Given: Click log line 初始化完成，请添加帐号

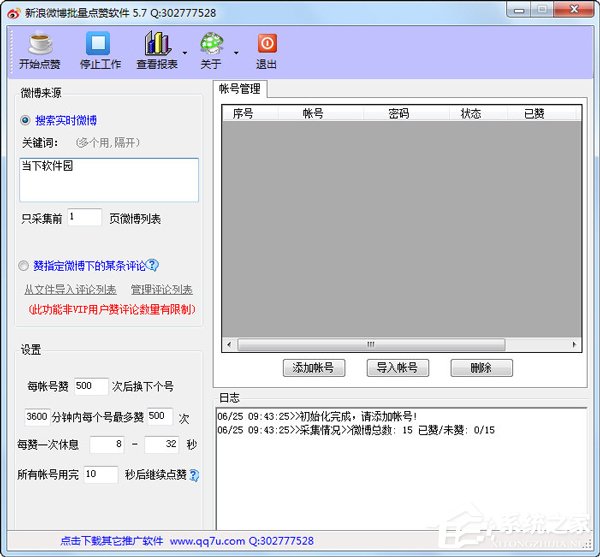Looking at the screenshot, I should 317,416.
